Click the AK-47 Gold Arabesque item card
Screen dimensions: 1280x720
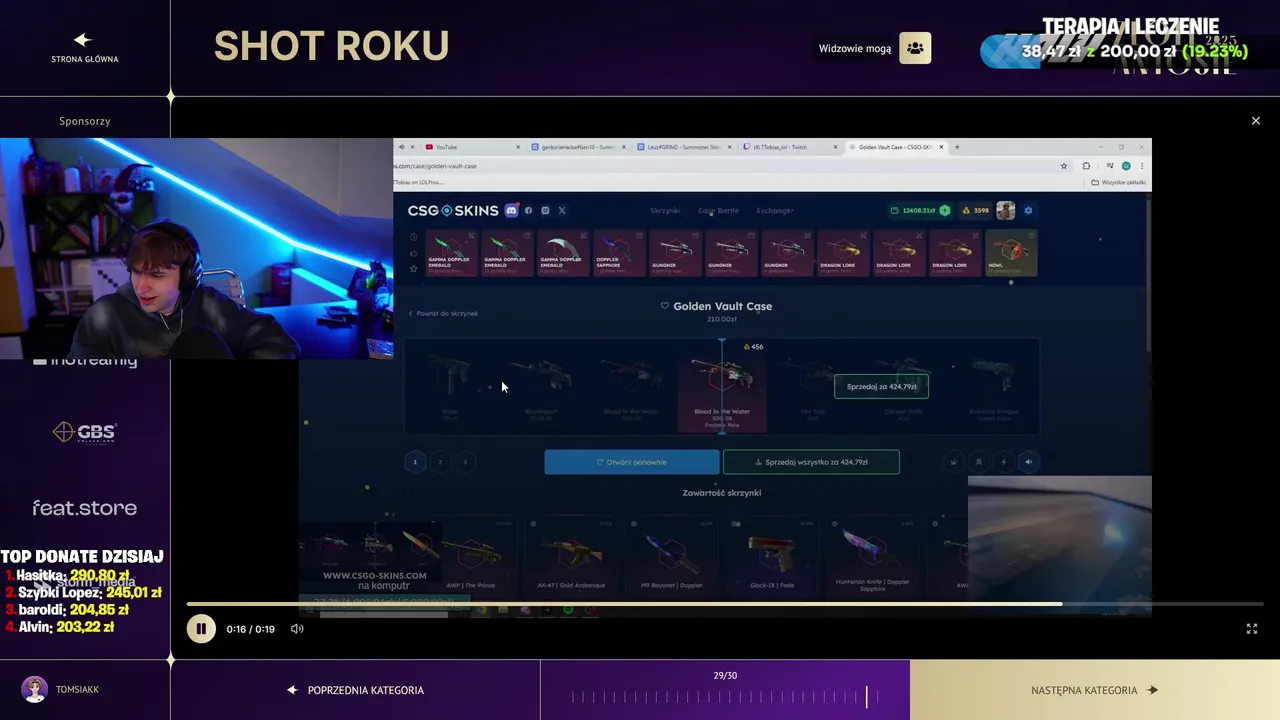(x=571, y=556)
